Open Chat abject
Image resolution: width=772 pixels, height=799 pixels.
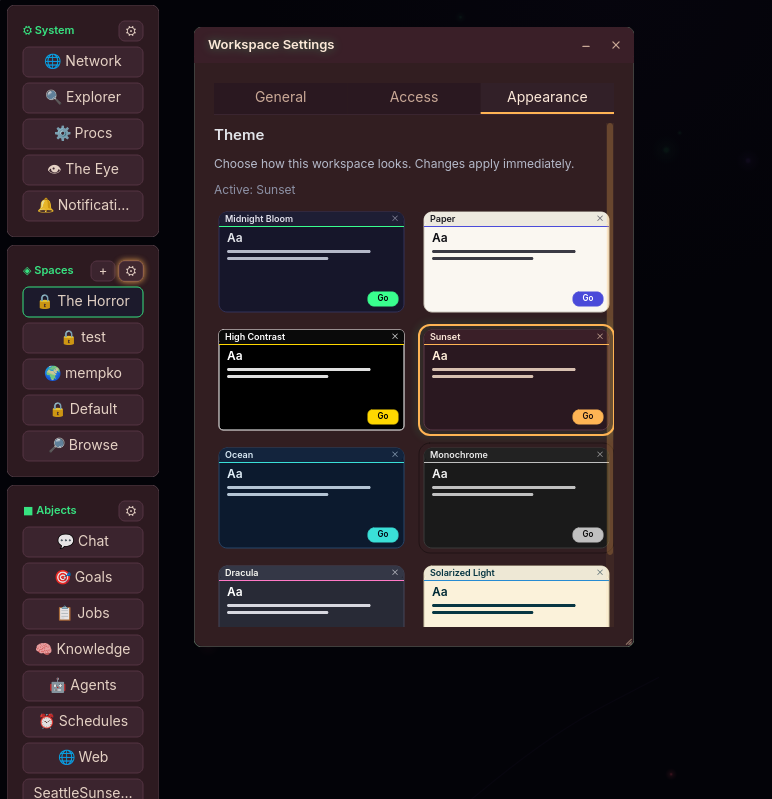83,542
